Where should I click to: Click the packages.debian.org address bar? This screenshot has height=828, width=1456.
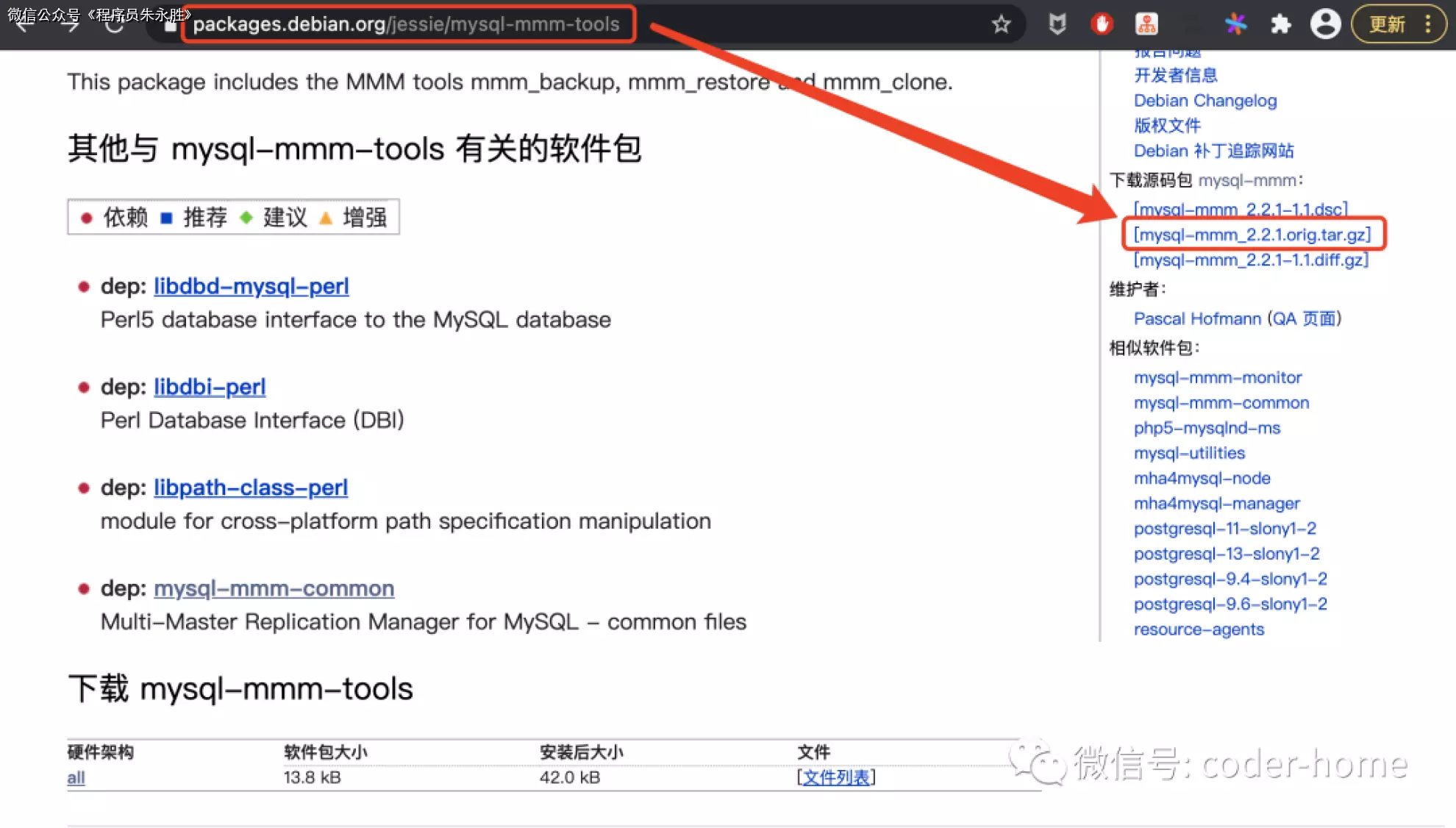pyautogui.click(x=406, y=24)
